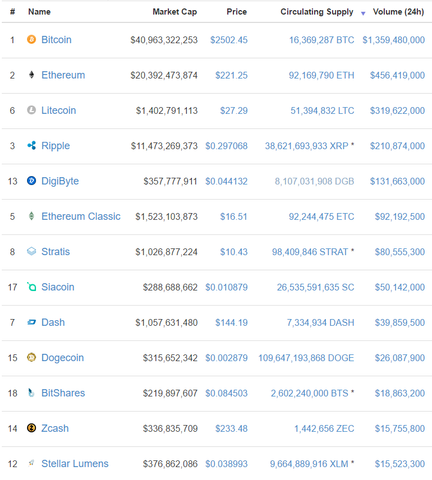This screenshot has width=432, height=480.
Task: Sort table by Volume (24h) header
Action: [x=398, y=12]
